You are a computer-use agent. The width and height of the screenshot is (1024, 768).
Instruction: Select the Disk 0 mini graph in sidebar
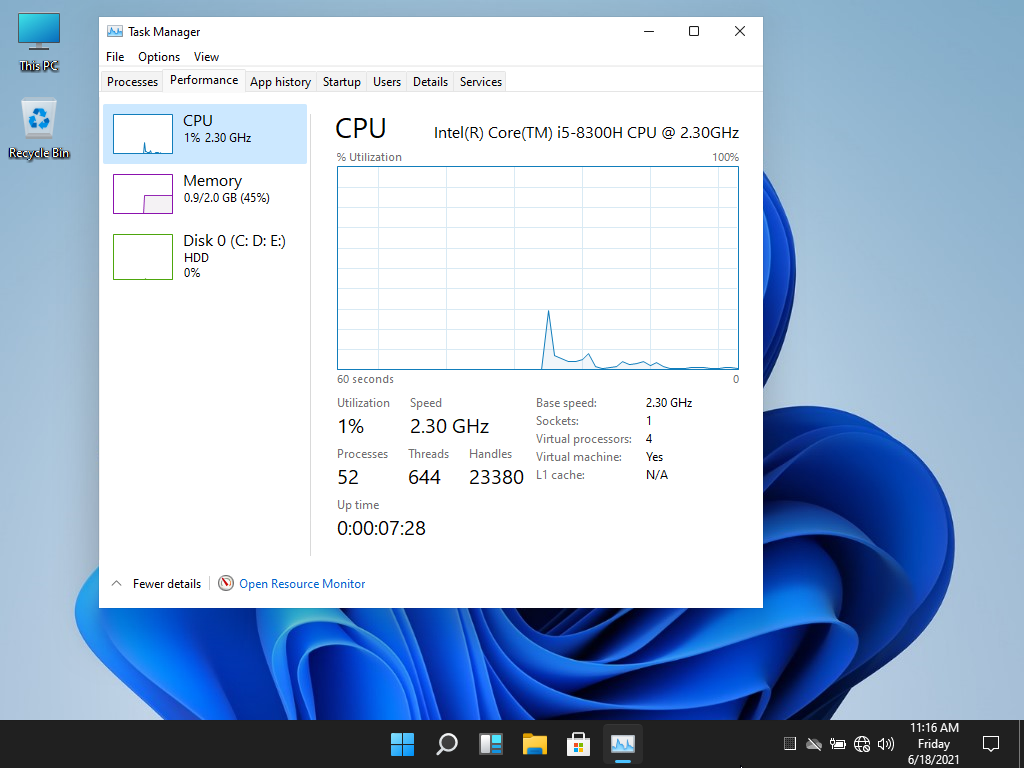point(143,257)
